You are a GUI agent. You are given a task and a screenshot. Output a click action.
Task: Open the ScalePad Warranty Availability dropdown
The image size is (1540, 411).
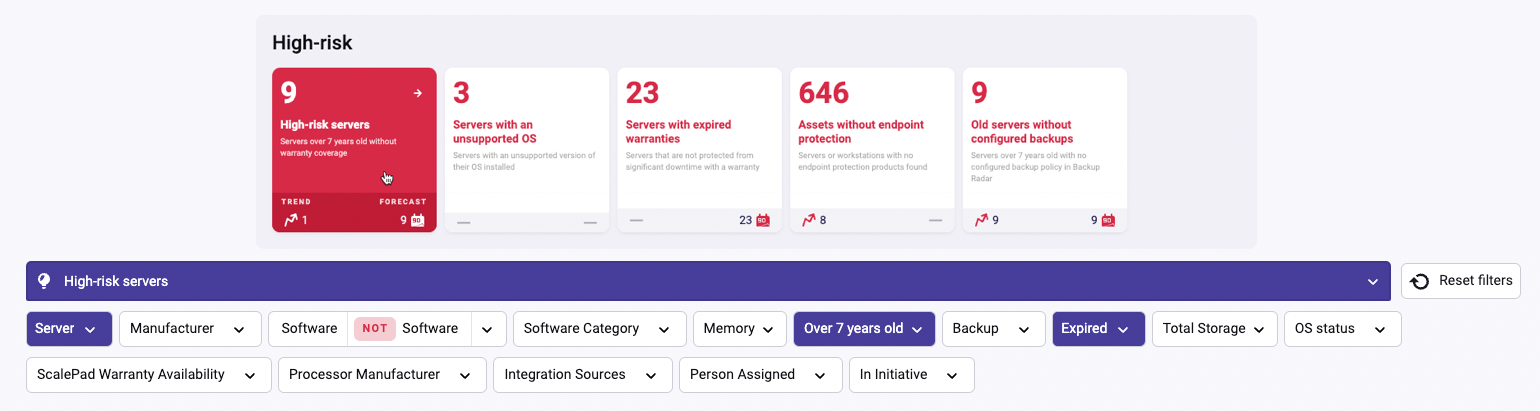[x=148, y=375]
